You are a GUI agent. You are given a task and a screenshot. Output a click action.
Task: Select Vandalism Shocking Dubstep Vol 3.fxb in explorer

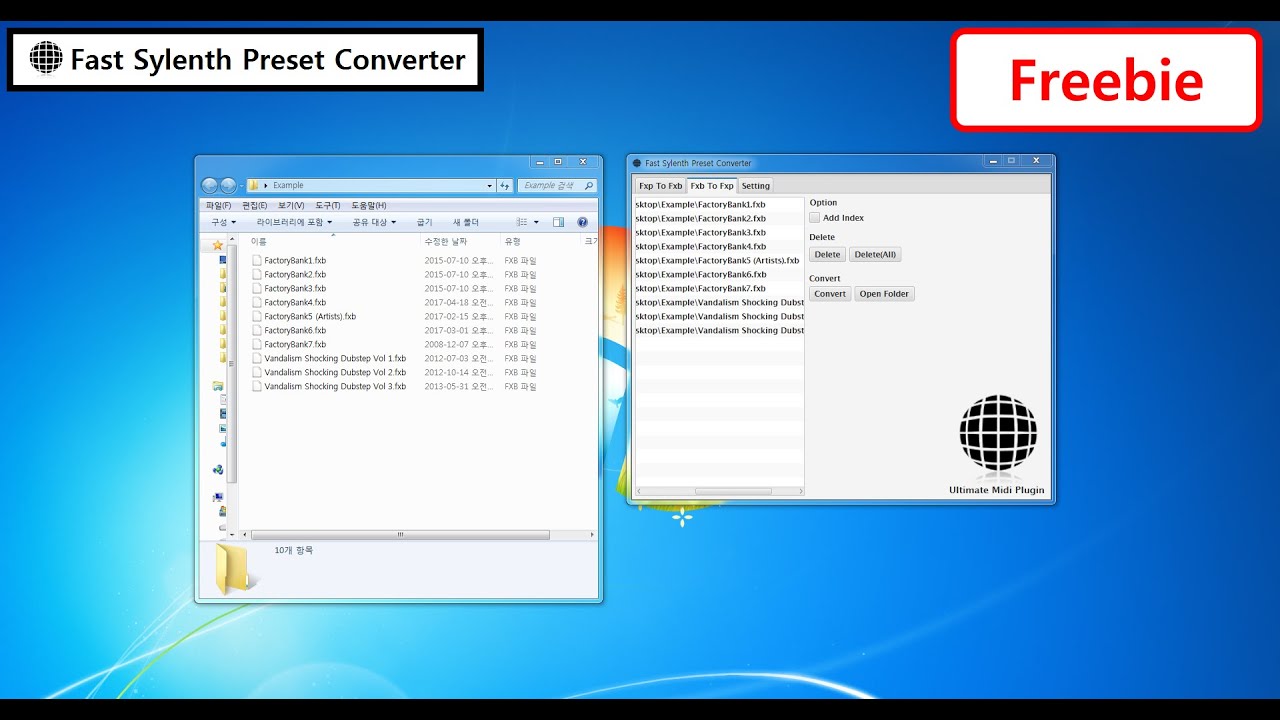click(x=335, y=386)
